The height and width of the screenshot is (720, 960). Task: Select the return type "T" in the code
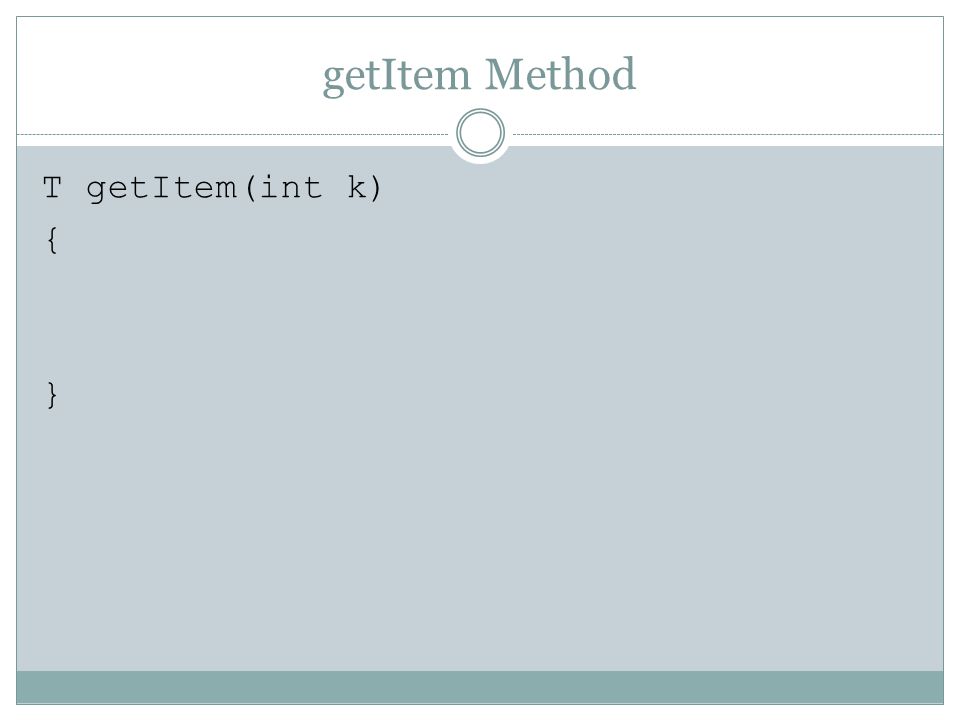tap(52, 187)
